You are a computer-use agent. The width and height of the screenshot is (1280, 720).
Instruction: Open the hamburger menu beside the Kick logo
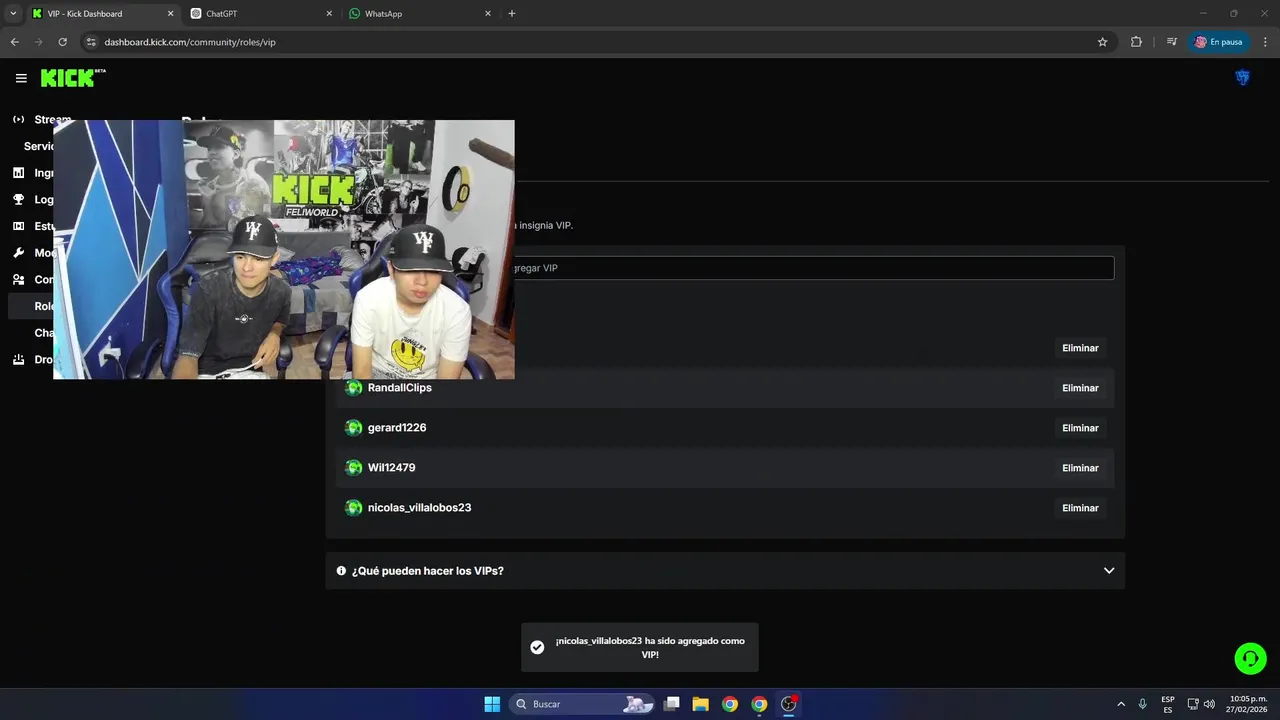coord(21,78)
